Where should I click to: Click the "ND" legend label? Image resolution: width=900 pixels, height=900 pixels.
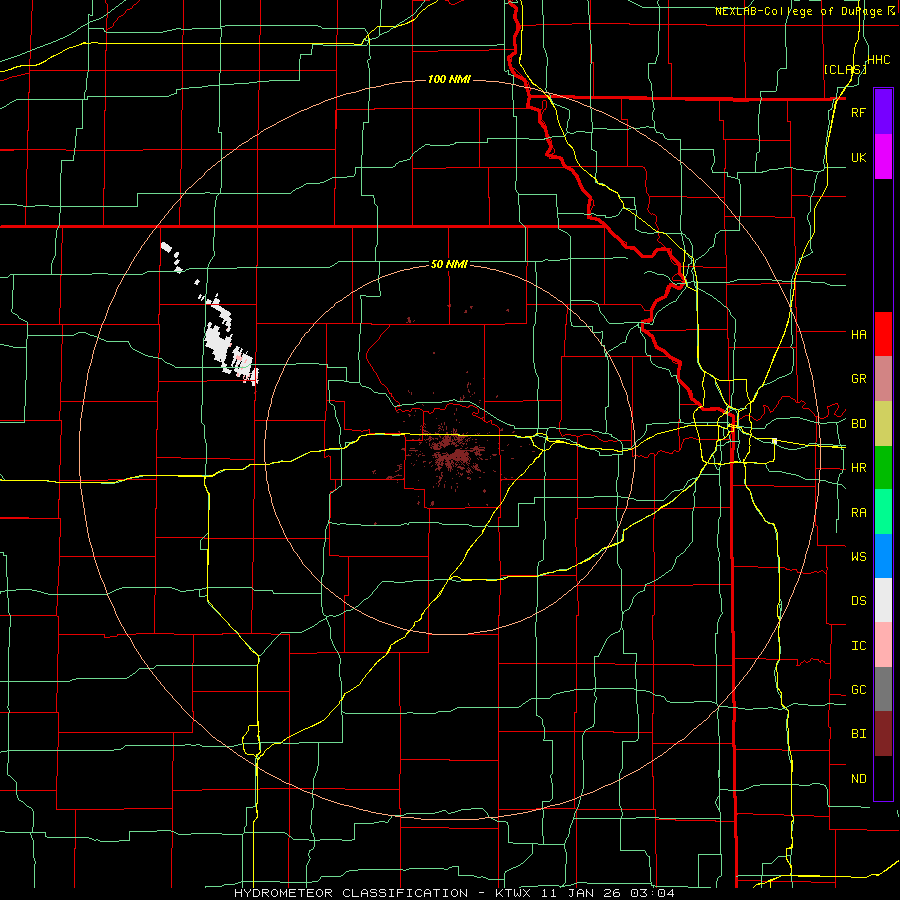[858, 779]
